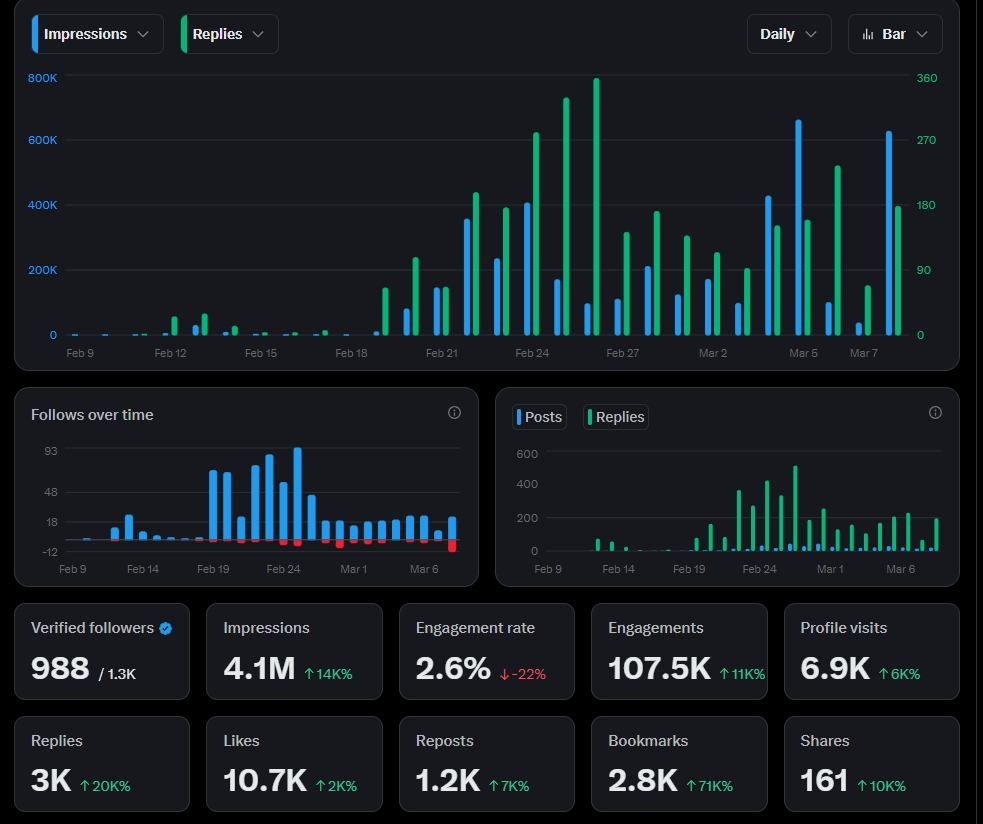This screenshot has height=824, width=983.
Task: Click the '360' right axis label
Action: 927,78
